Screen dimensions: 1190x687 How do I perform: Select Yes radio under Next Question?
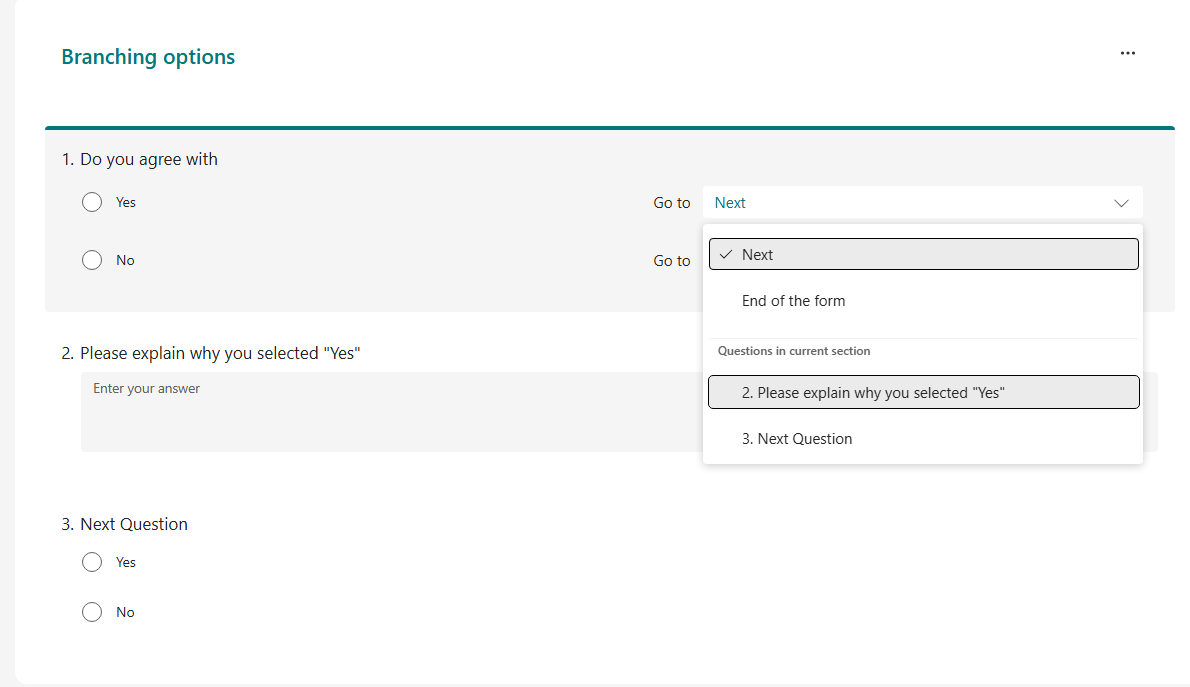click(92, 562)
